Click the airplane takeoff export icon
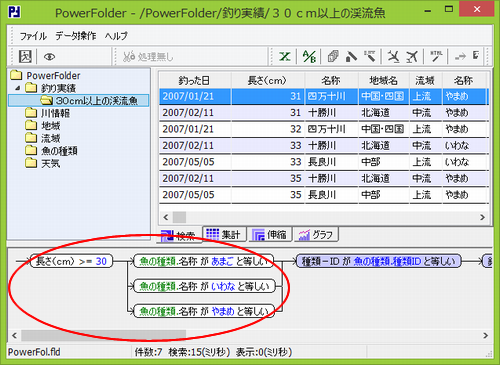 [x=412, y=56]
